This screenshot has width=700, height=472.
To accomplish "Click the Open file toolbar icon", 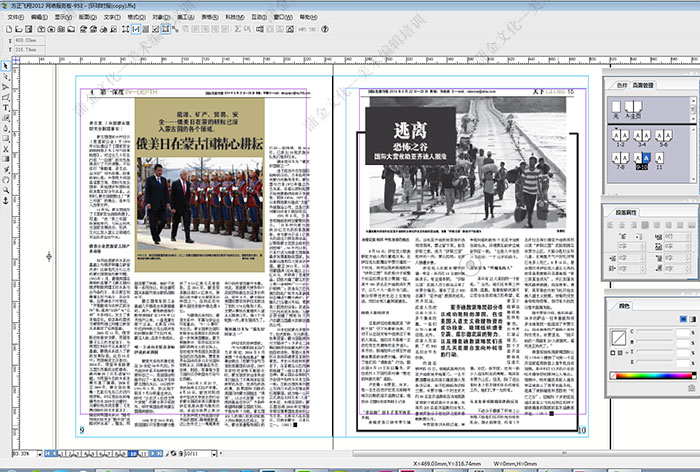I will 18,29.
